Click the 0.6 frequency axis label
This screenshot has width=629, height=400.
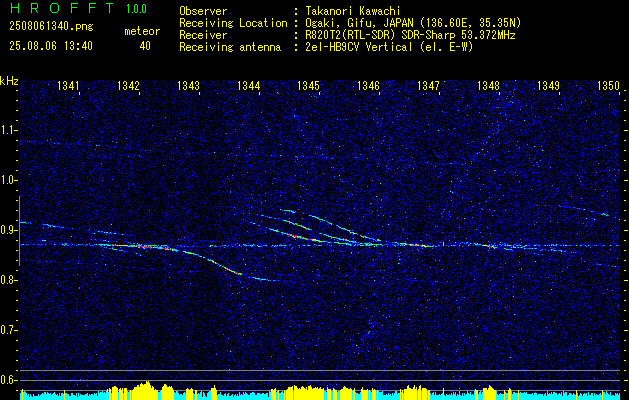8,380
